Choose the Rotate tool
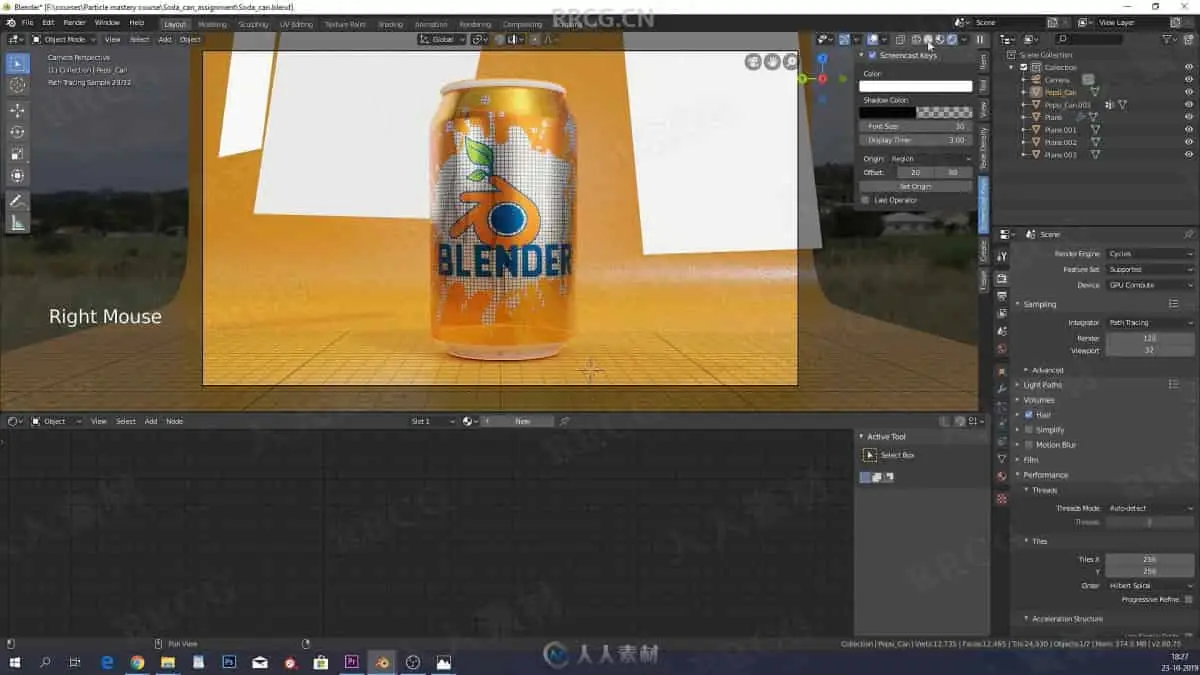This screenshot has height=675, width=1200. (17, 132)
